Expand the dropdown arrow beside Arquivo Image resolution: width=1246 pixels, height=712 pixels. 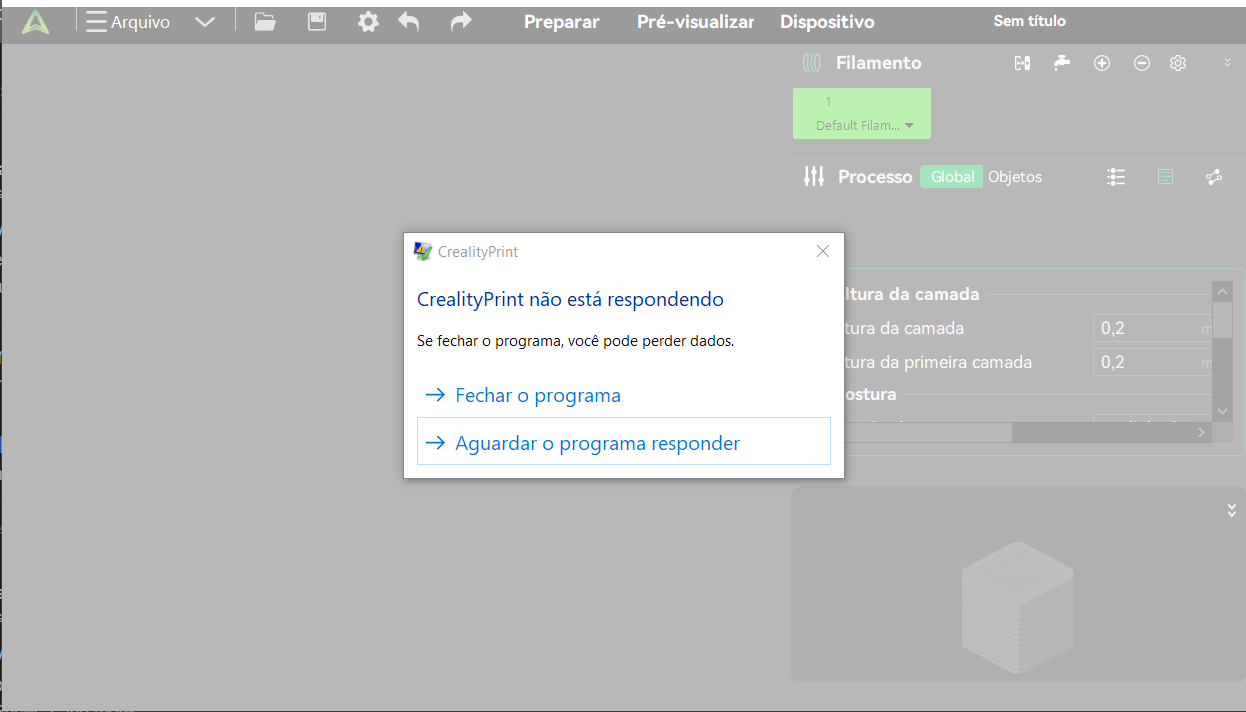coord(205,22)
